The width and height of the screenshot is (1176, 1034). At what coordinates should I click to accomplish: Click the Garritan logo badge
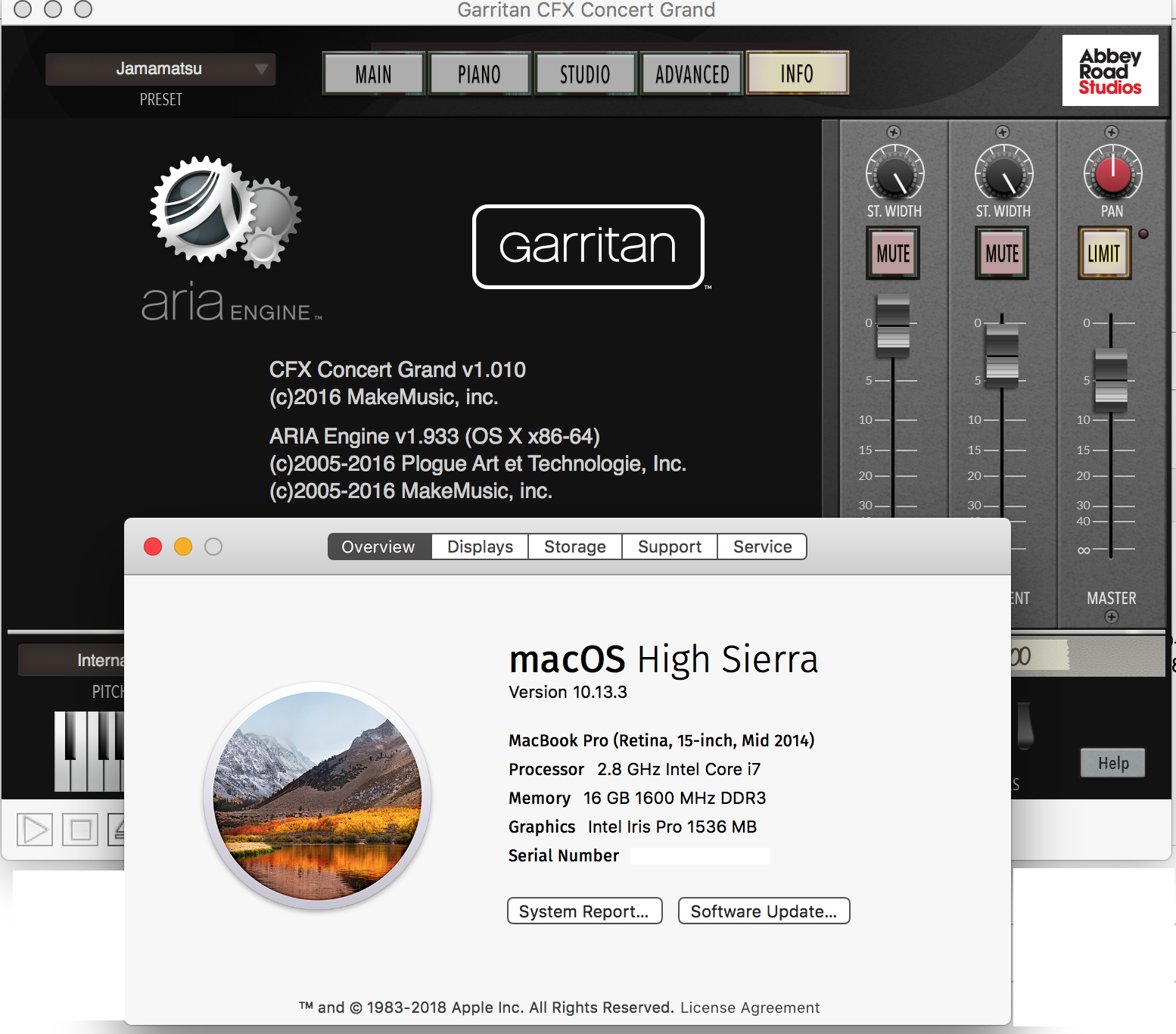click(x=588, y=247)
